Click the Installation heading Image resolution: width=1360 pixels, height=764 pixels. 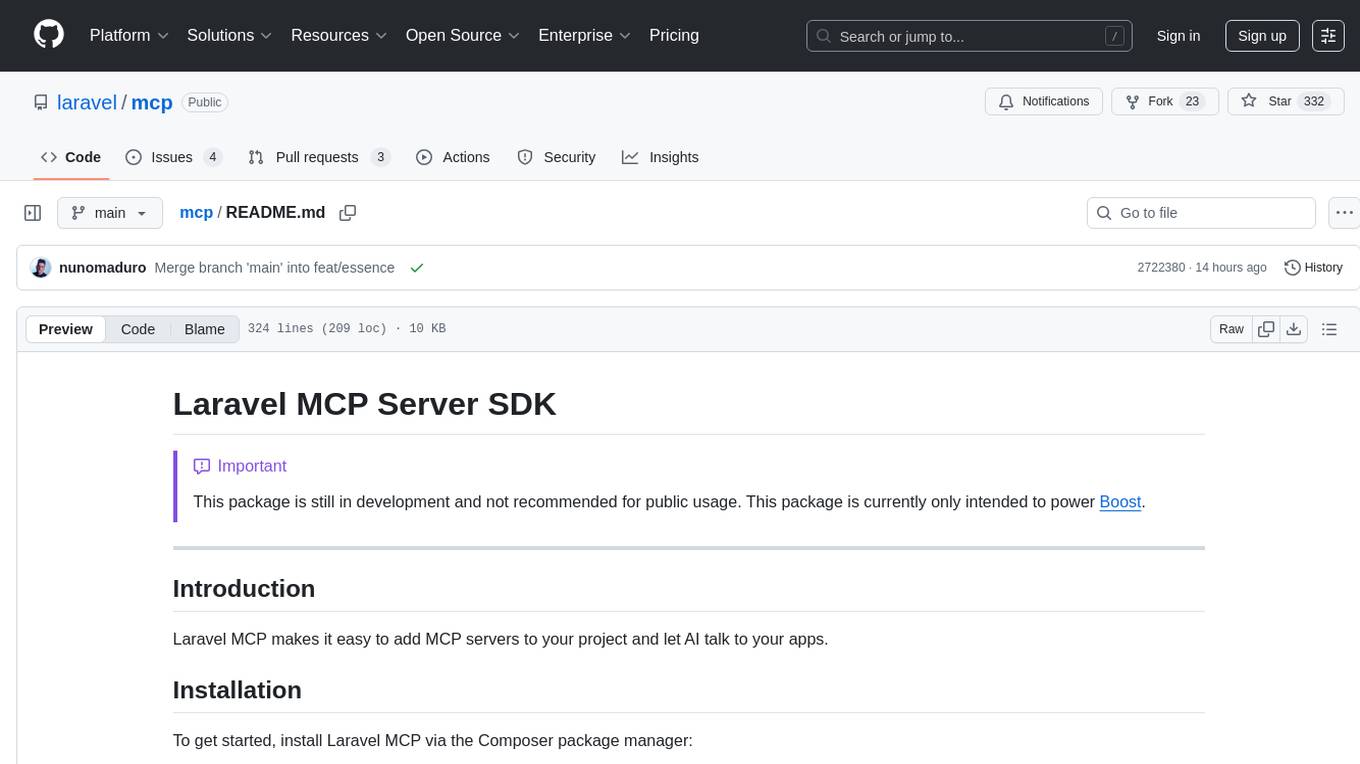(237, 690)
